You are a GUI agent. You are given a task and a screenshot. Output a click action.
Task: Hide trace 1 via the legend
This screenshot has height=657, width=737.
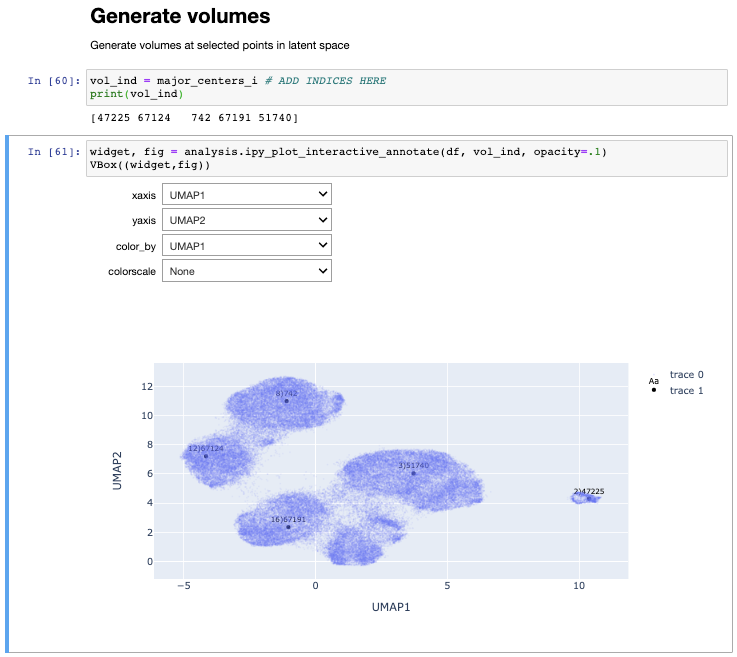point(686,390)
